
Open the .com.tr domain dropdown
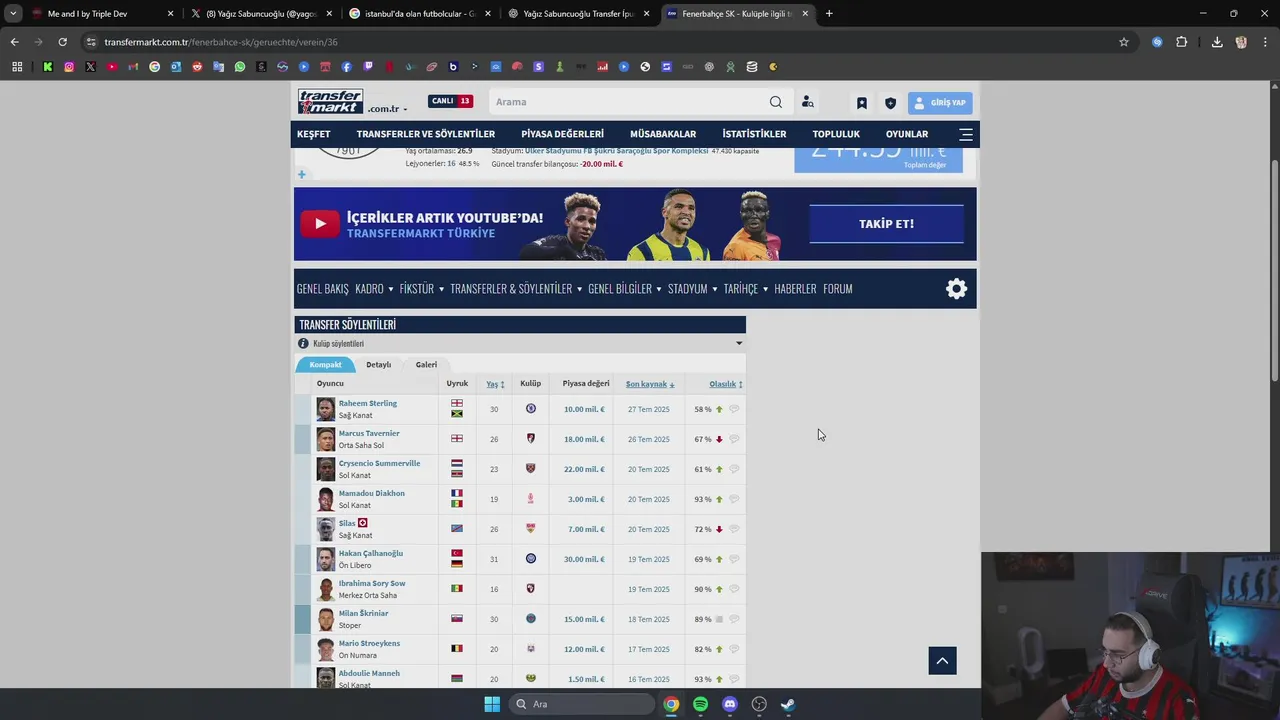click(x=387, y=109)
